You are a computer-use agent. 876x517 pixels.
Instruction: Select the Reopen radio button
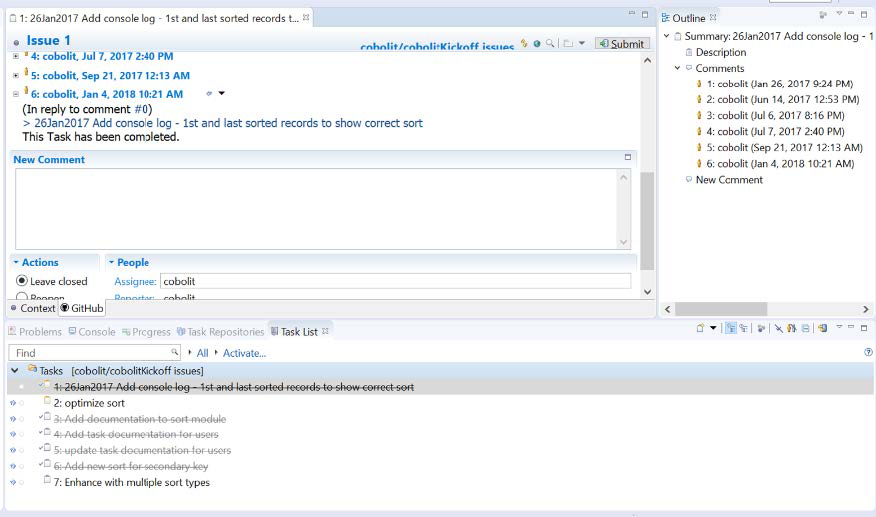point(22,297)
